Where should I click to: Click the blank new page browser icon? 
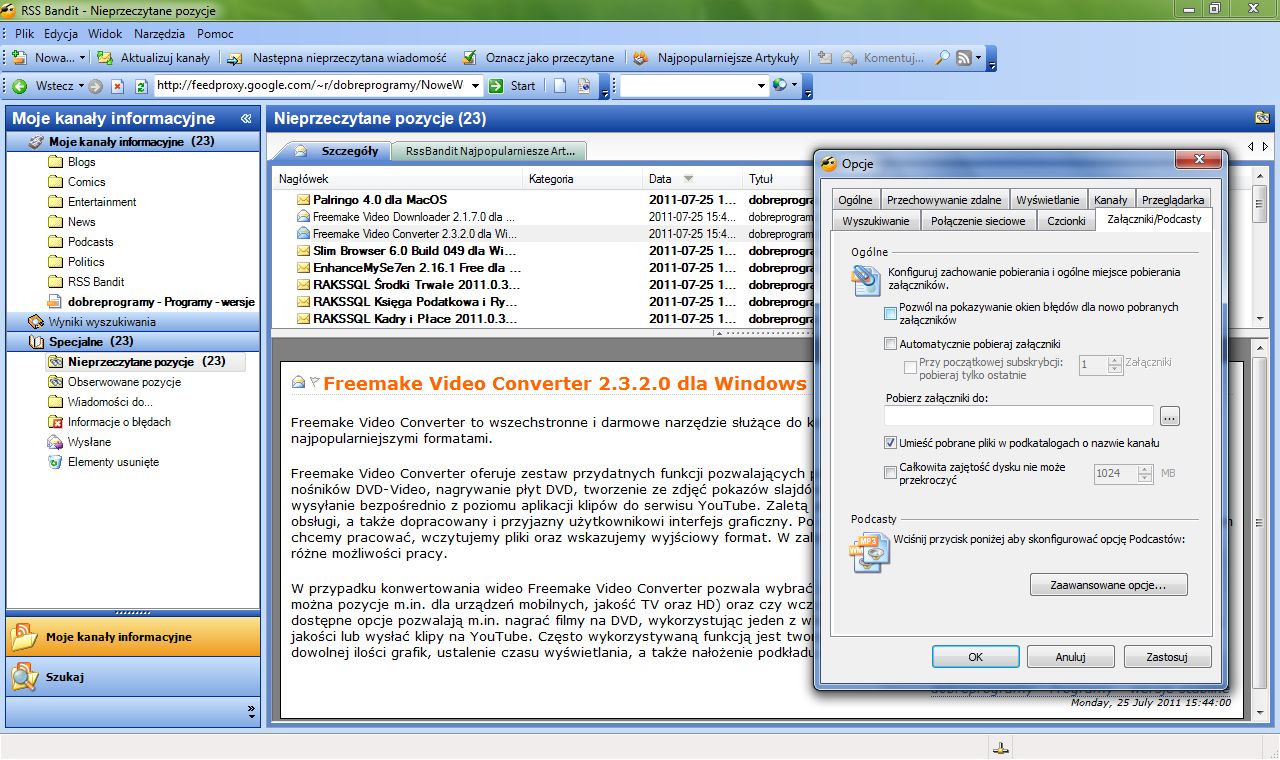click(x=561, y=86)
